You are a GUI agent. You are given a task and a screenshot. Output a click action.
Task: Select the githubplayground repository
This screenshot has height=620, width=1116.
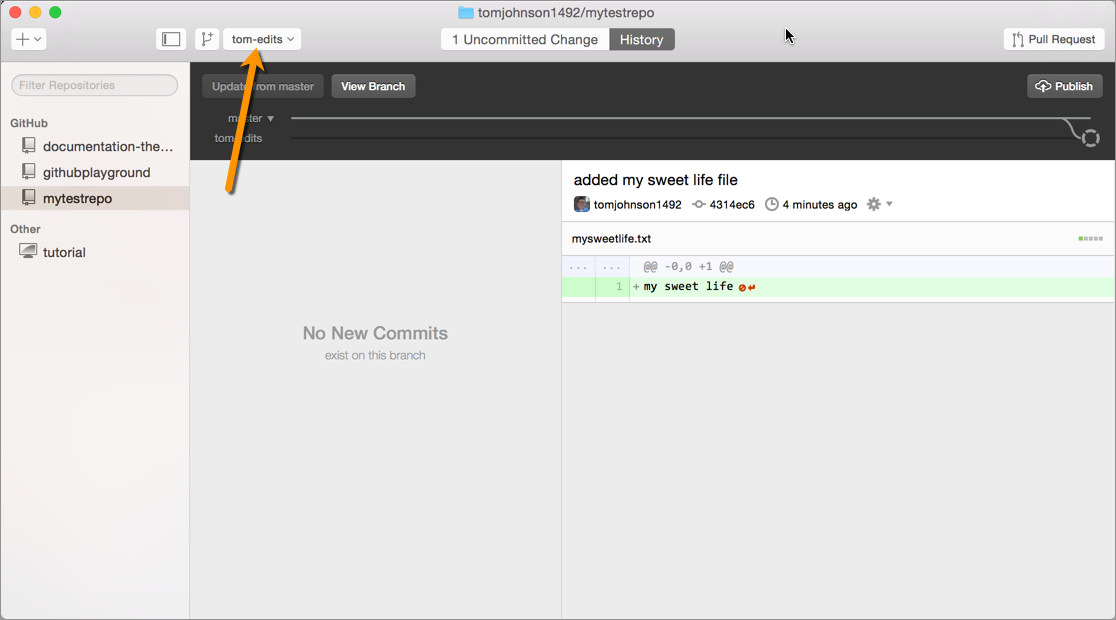point(96,172)
